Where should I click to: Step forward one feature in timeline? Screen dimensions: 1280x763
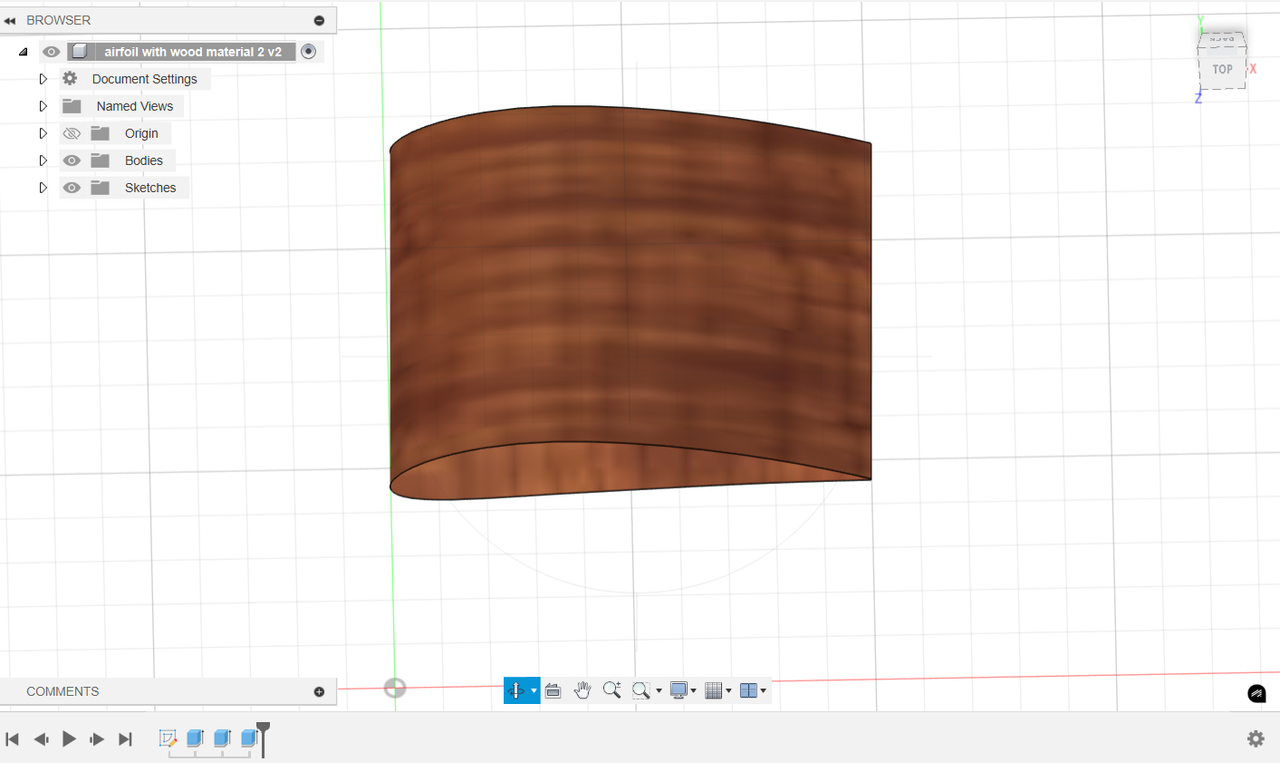coord(97,739)
